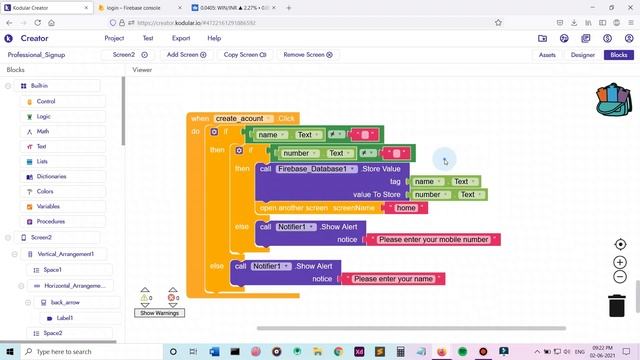Open the Lists blocks category
The height and width of the screenshot is (360, 640).
[42, 162]
